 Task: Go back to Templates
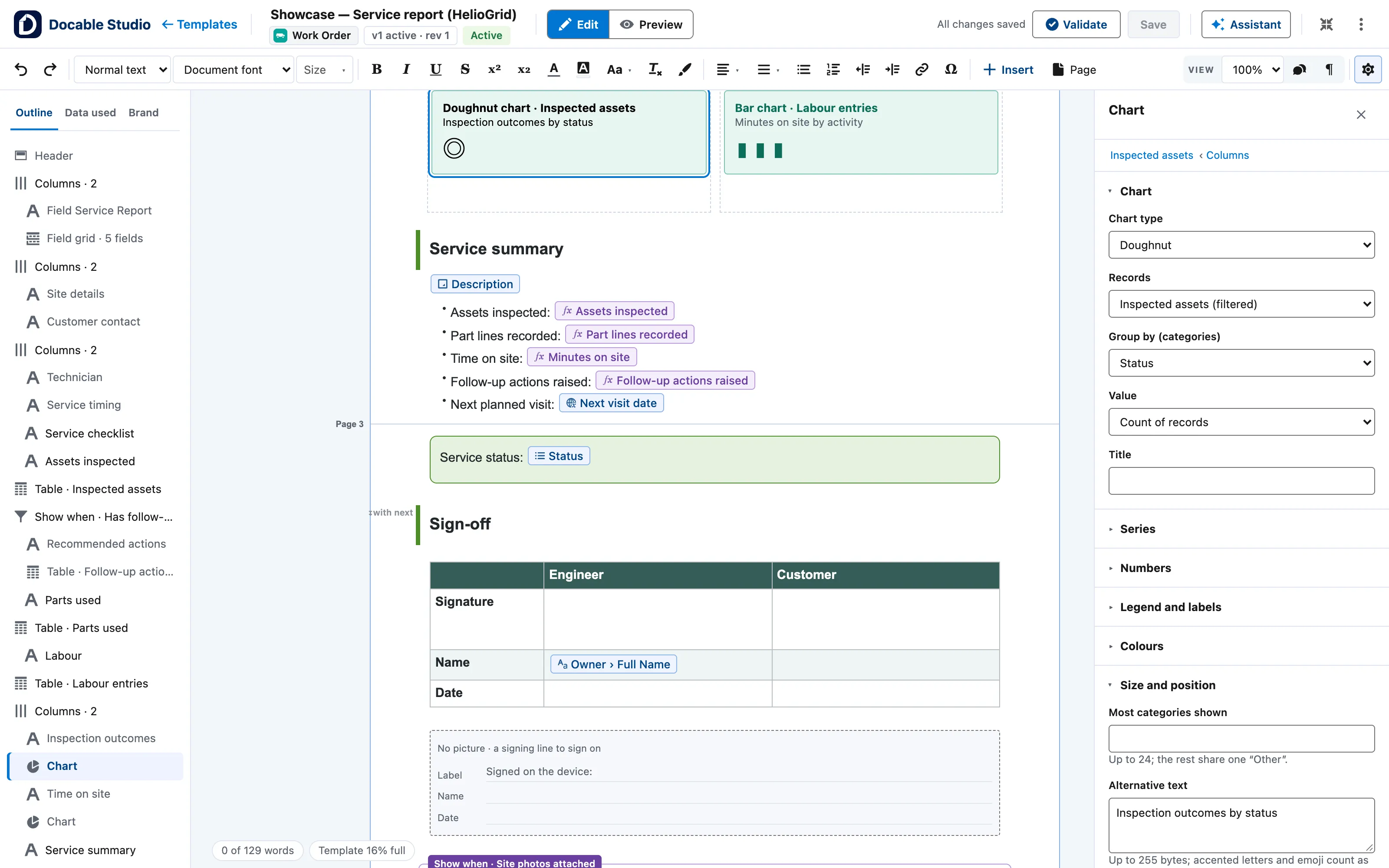199,24
